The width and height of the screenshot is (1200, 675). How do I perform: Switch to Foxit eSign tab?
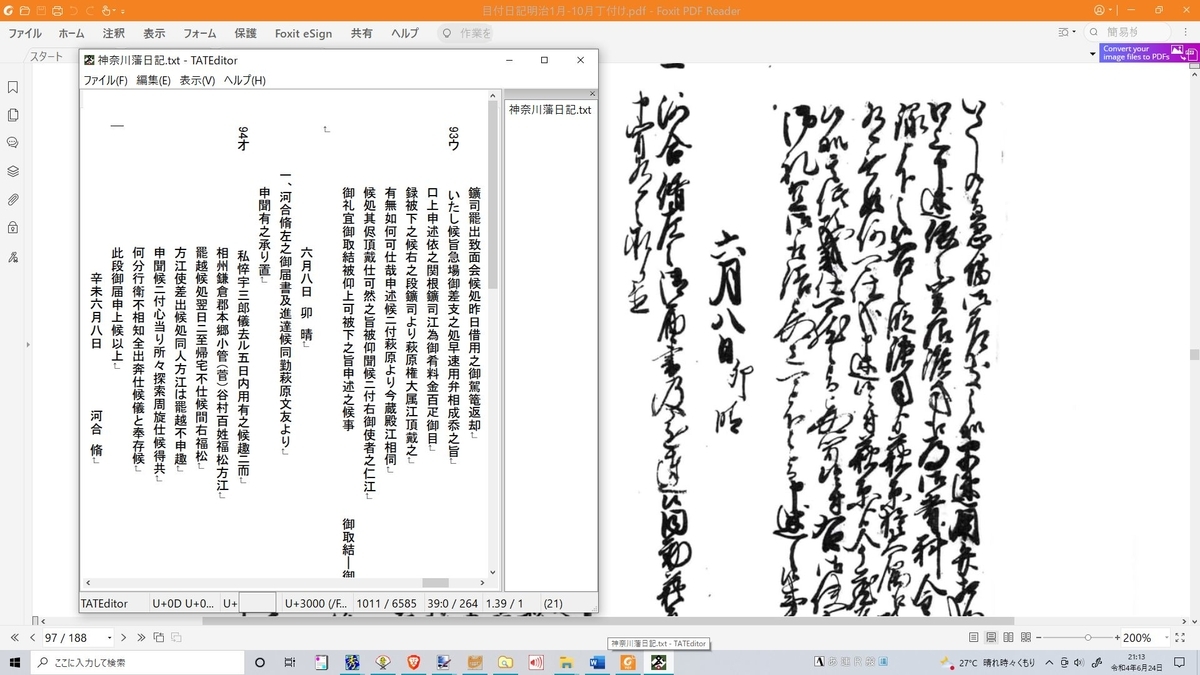303,33
